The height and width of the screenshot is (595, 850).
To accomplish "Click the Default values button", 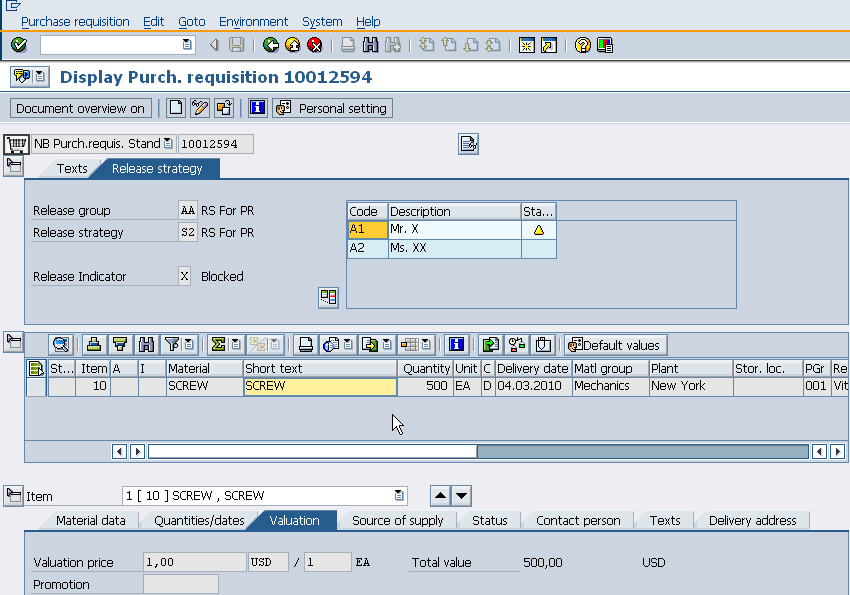I will tap(616, 345).
